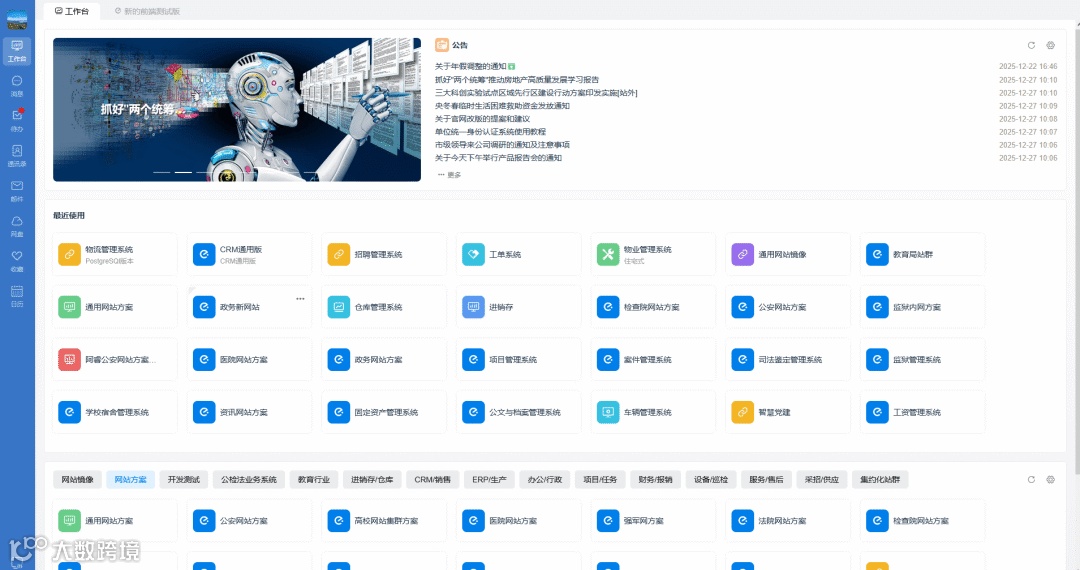Launch 司法鉴定管理系统 app
The width and height of the screenshot is (1080, 570).
tap(787, 359)
